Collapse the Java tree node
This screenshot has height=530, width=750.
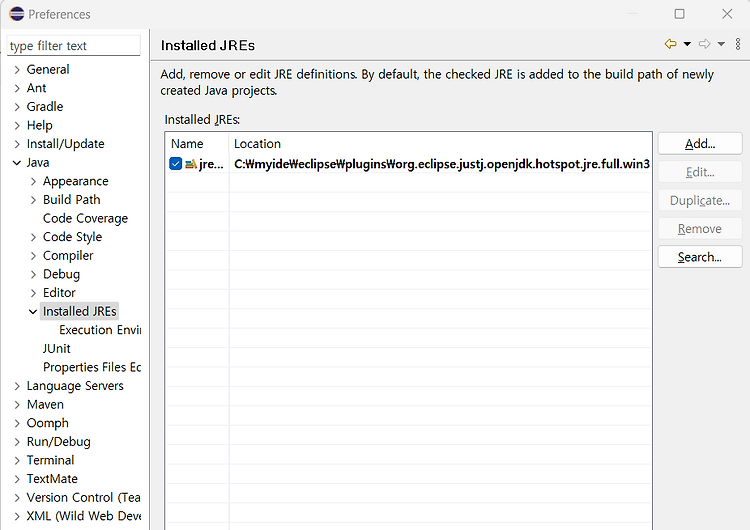[x=17, y=163]
